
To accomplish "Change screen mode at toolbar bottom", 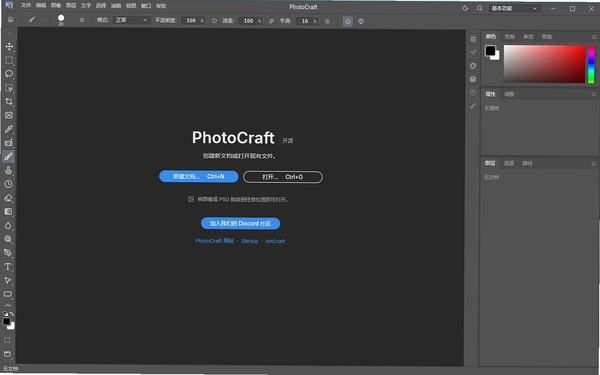I will [x=7, y=354].
